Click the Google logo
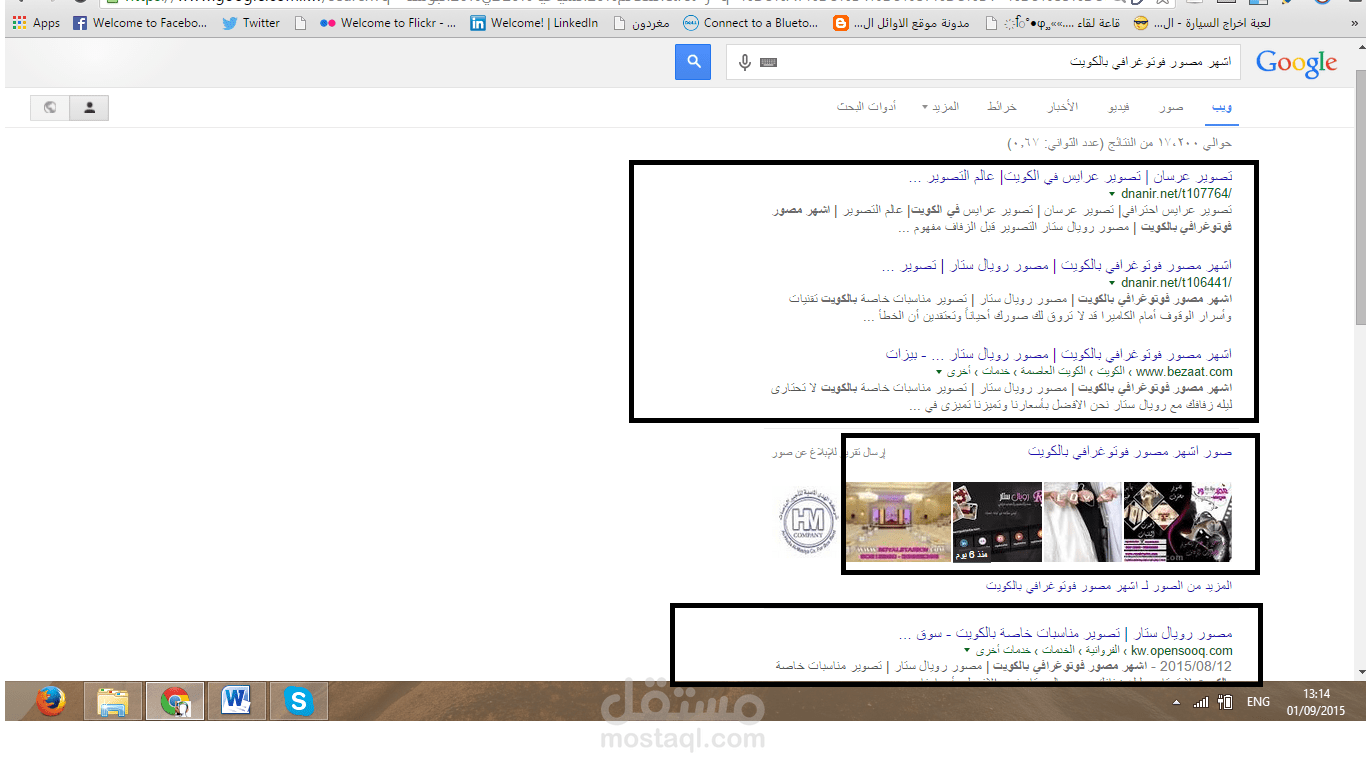Viewport: 1366px width, 768px height. 1296,63
